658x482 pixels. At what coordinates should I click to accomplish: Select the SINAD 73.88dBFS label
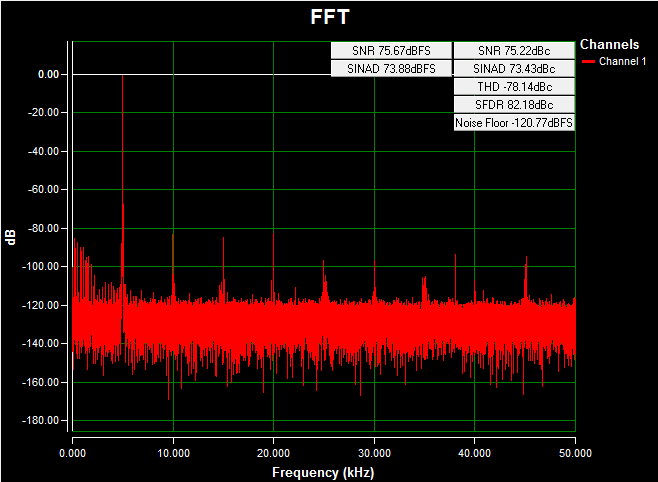click(x=391, y=68)
